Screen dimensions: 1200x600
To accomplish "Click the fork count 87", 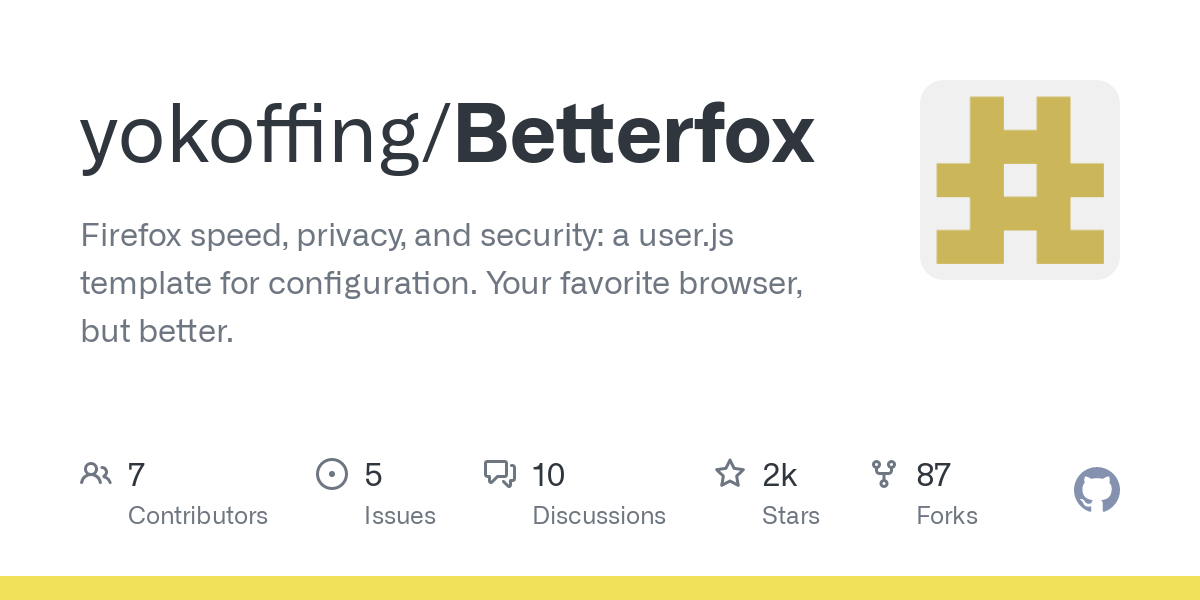I will [934, 474].
